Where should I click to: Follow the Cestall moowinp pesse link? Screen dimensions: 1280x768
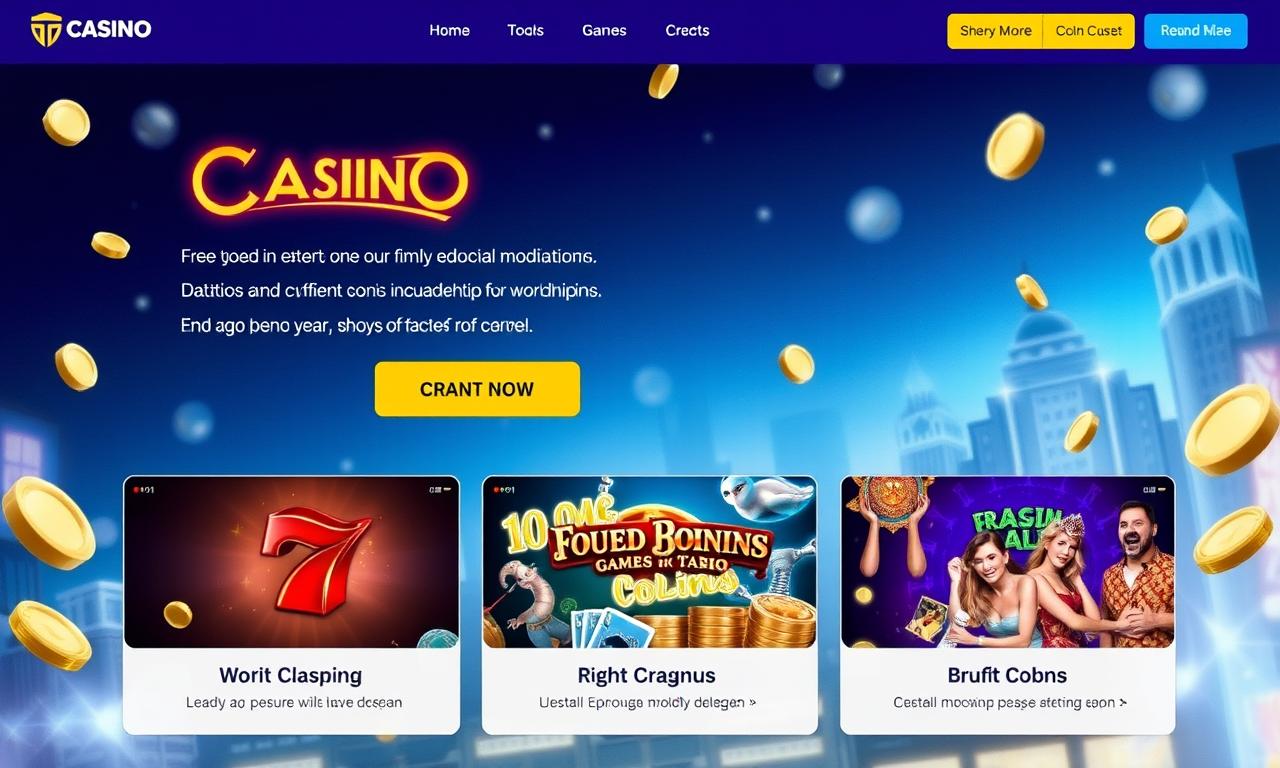pos(1010,702)
